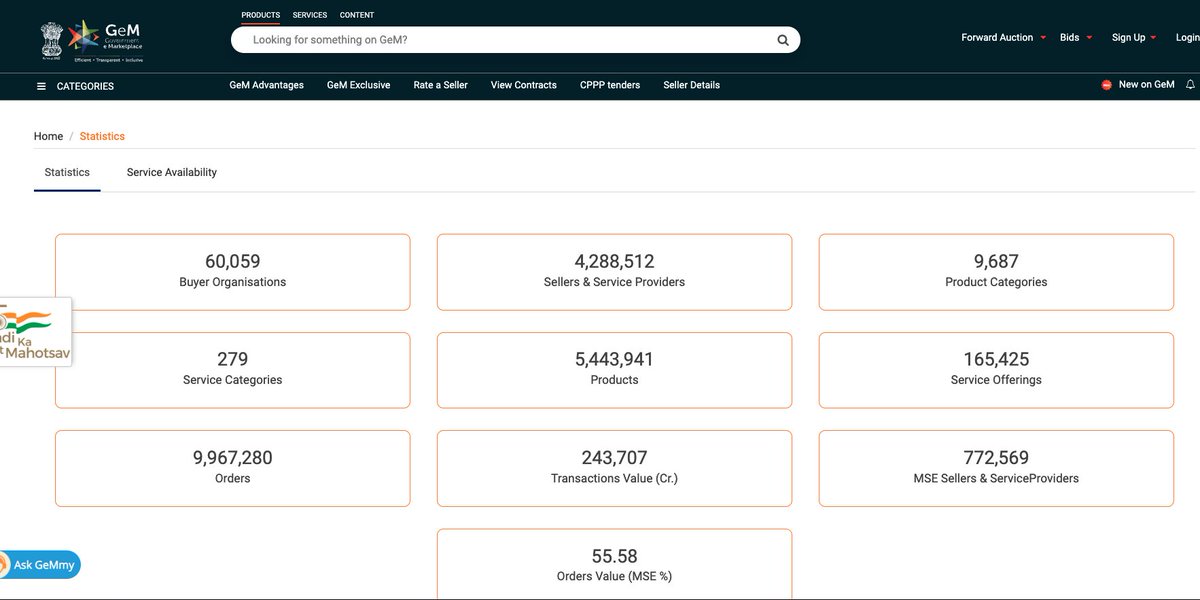Click the national emblem of India icon
The width and height of the screenshot is (1200, 600).
51,40
